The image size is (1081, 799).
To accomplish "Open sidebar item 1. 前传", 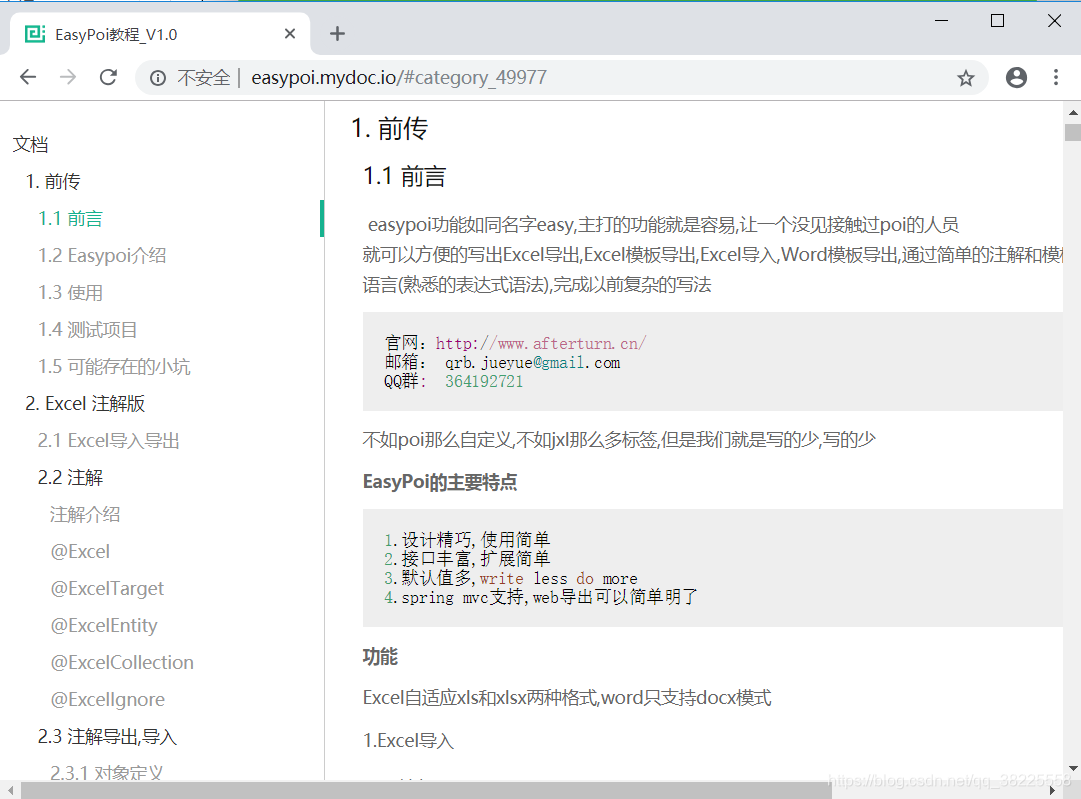I will click(53, 181).
